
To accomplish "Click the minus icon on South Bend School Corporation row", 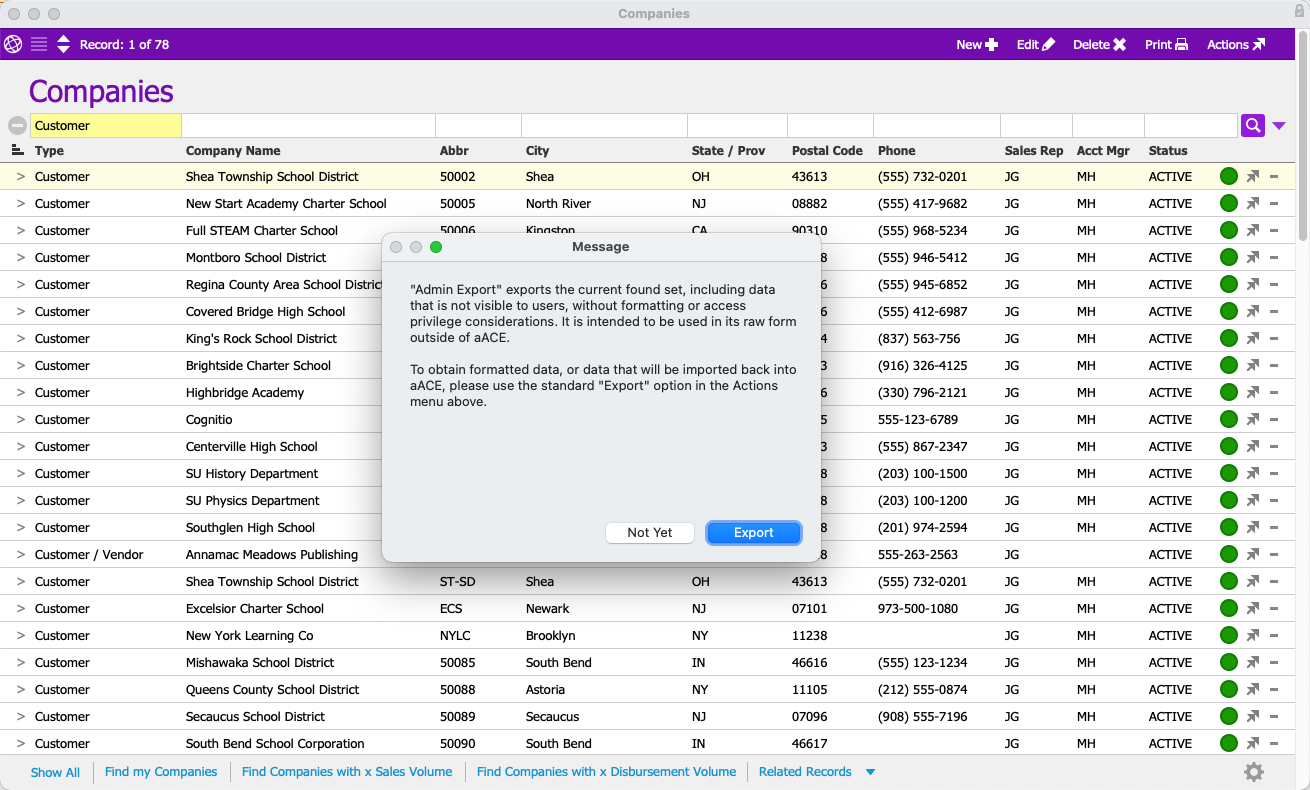I will pyautogui.click(x=1274, y=744).
